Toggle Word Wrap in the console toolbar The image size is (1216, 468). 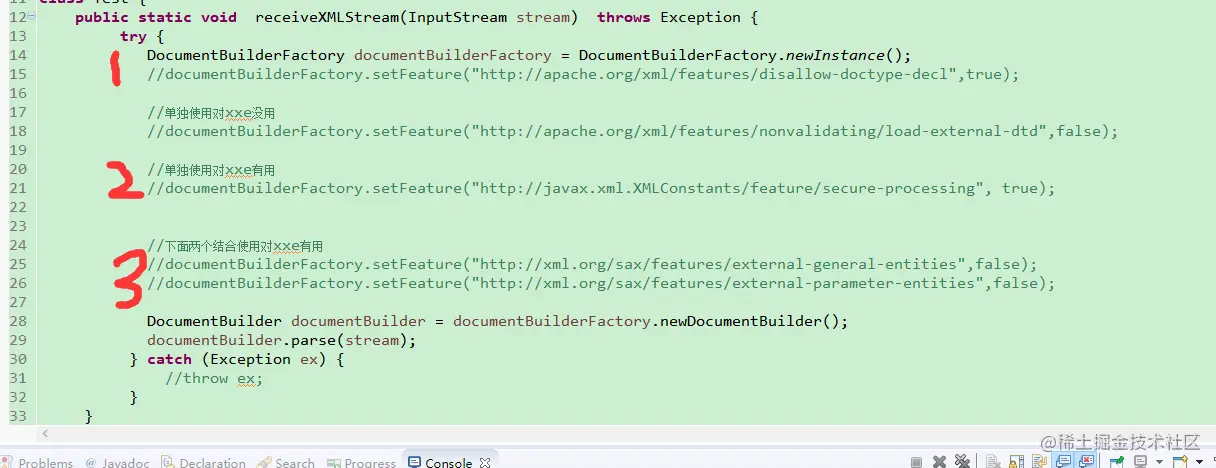1039,462
